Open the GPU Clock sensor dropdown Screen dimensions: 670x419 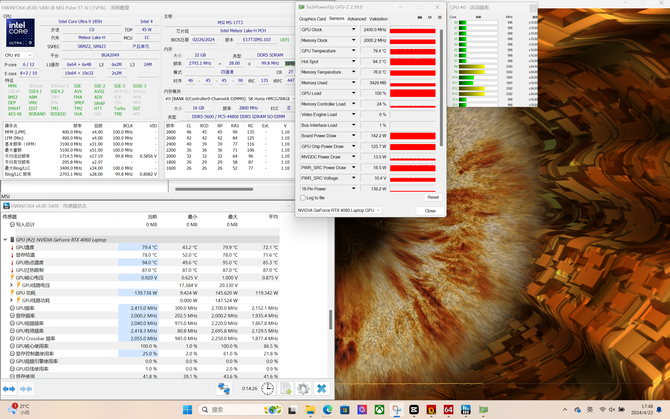point(353,29)
